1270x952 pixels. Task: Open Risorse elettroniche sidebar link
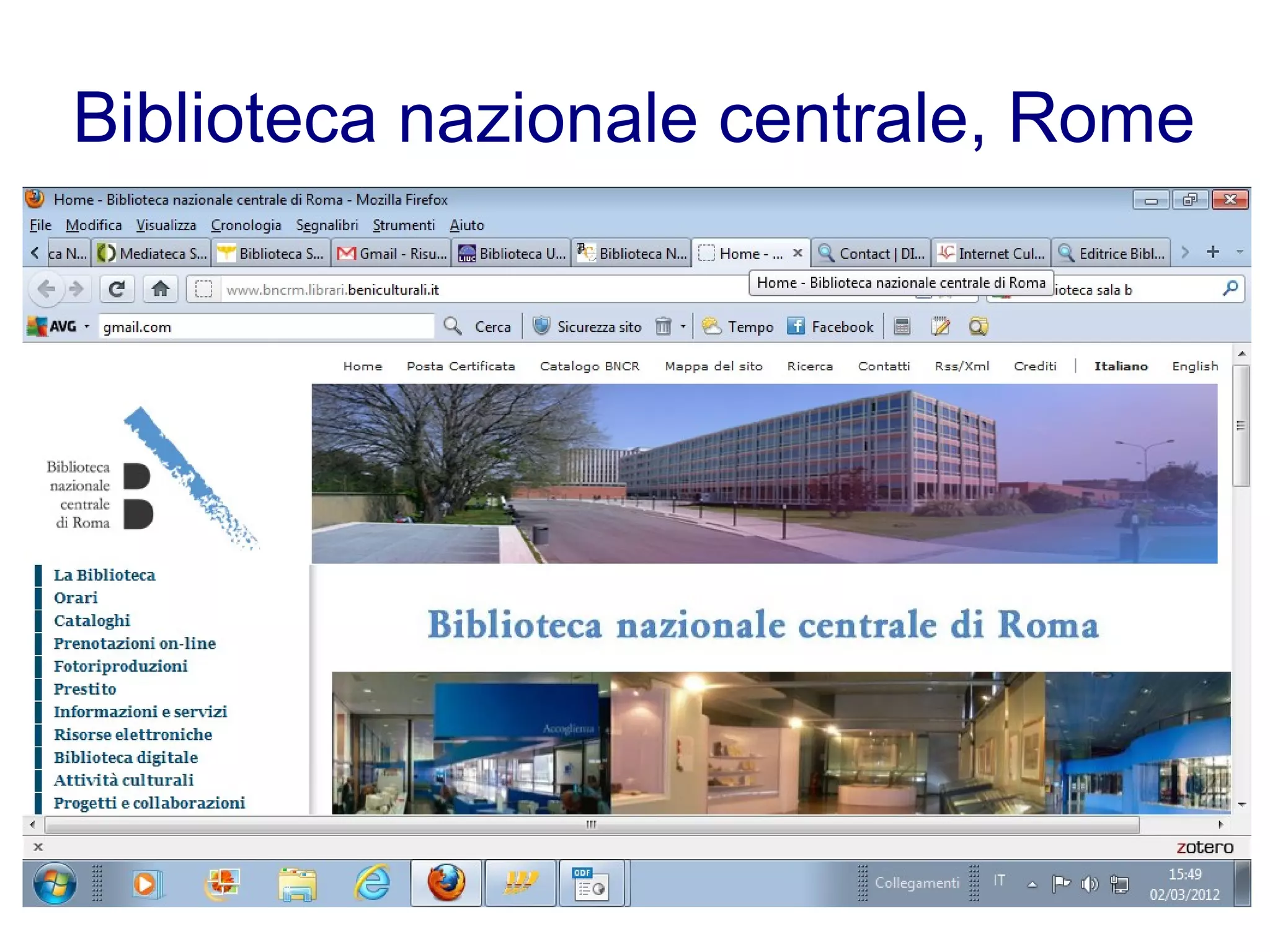pyautogui.click(x=133, y=734)
